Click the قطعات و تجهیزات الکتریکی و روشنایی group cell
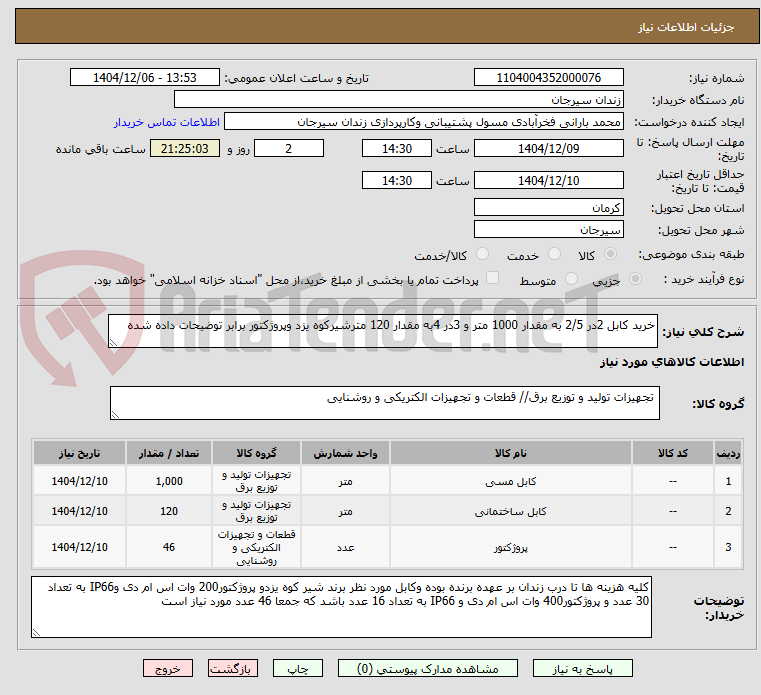The height and width of the screenshot is (695, 761). click(x=256, y=547)
